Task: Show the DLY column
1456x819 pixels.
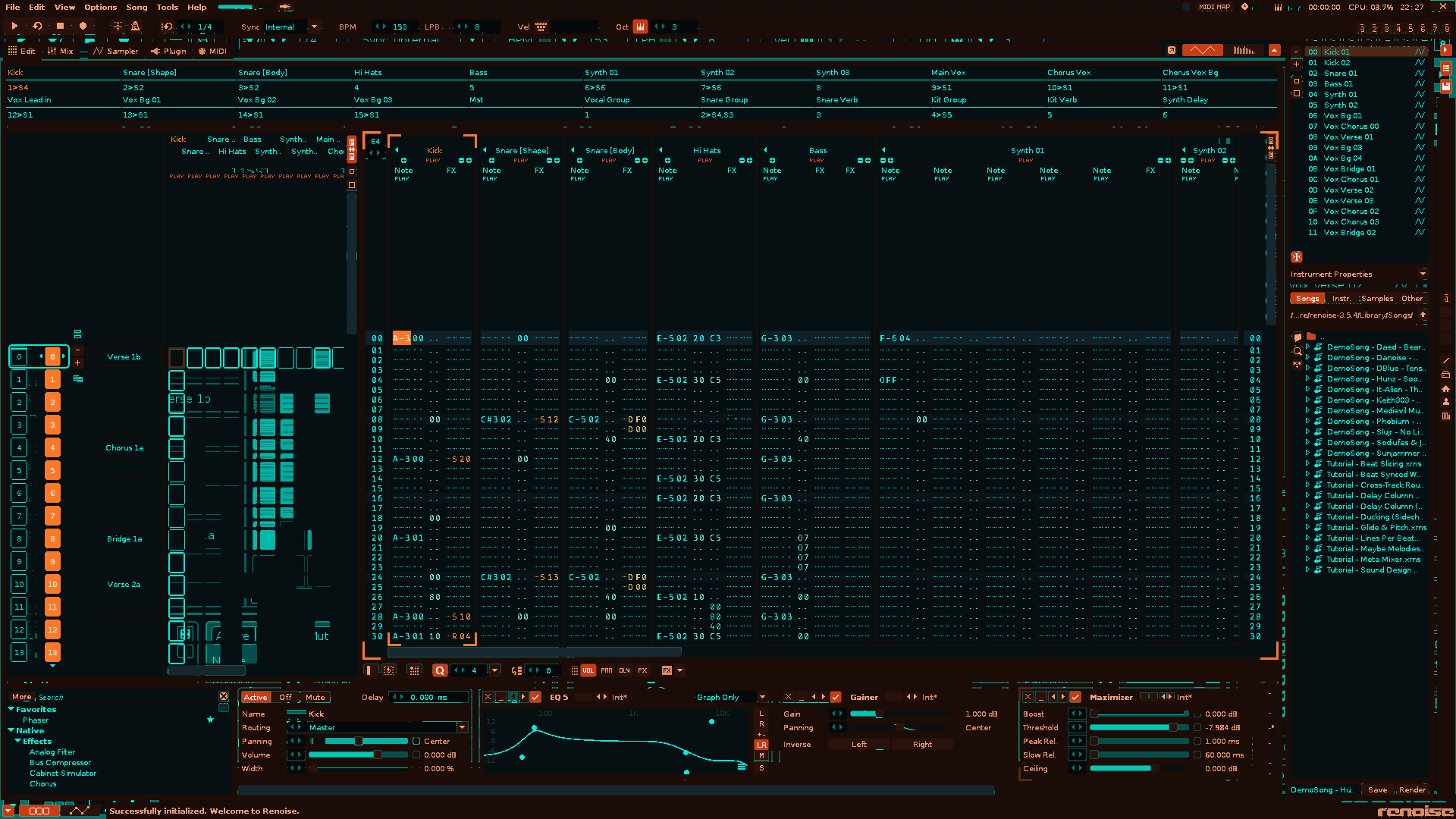Action: 624,670
